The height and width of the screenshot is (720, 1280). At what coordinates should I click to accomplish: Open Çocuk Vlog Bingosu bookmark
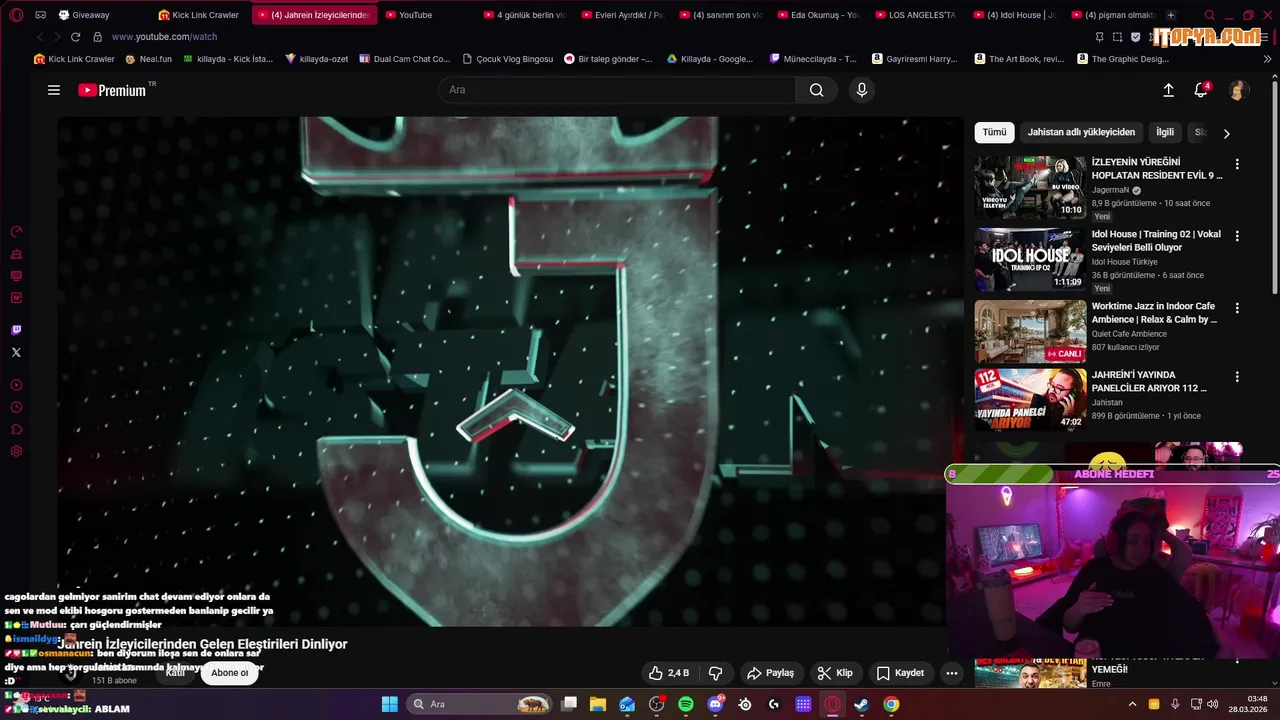(507, 59)
